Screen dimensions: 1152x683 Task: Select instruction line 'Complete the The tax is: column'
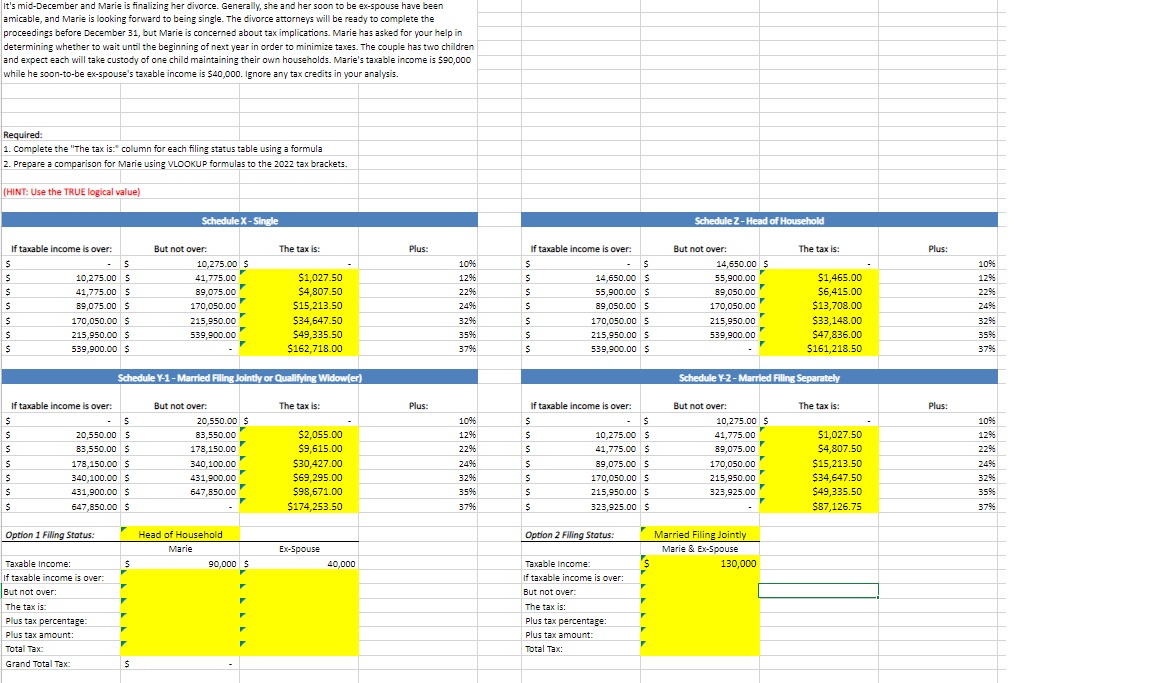pos(162,149)
